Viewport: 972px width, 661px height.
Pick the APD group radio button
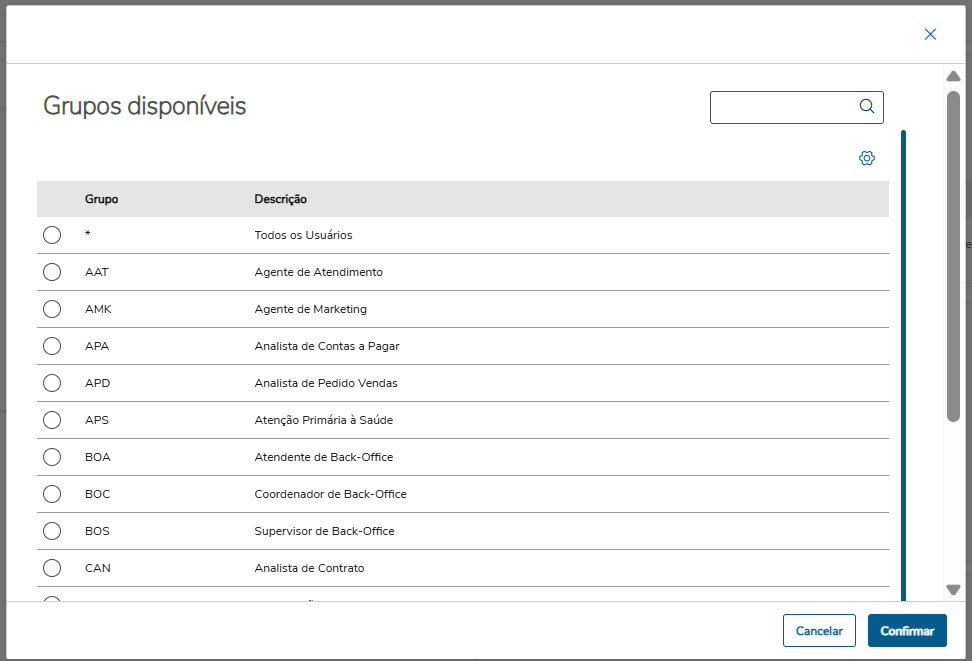click(52, 383)
